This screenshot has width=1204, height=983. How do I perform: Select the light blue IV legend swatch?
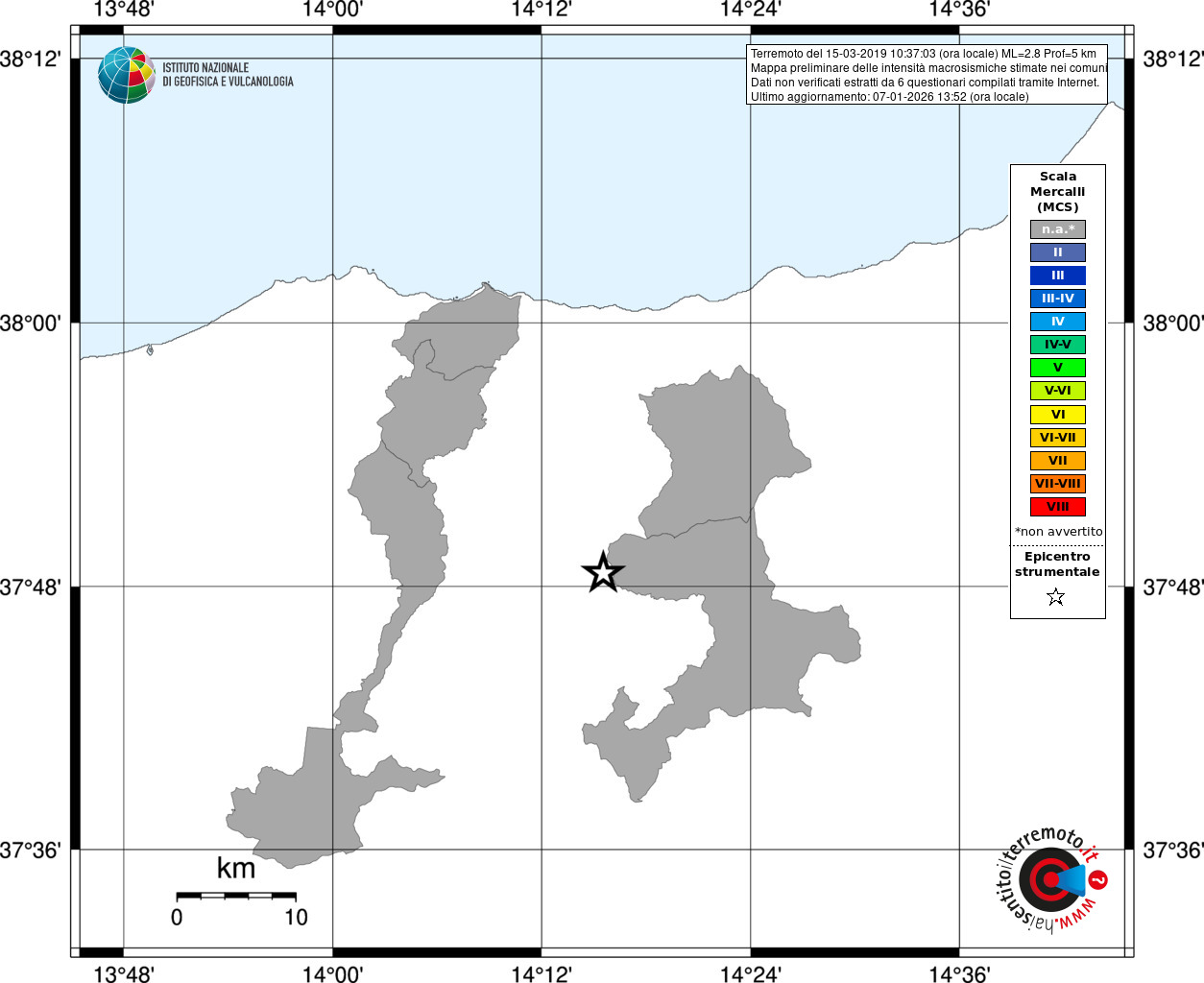(x=1058, y=322)
